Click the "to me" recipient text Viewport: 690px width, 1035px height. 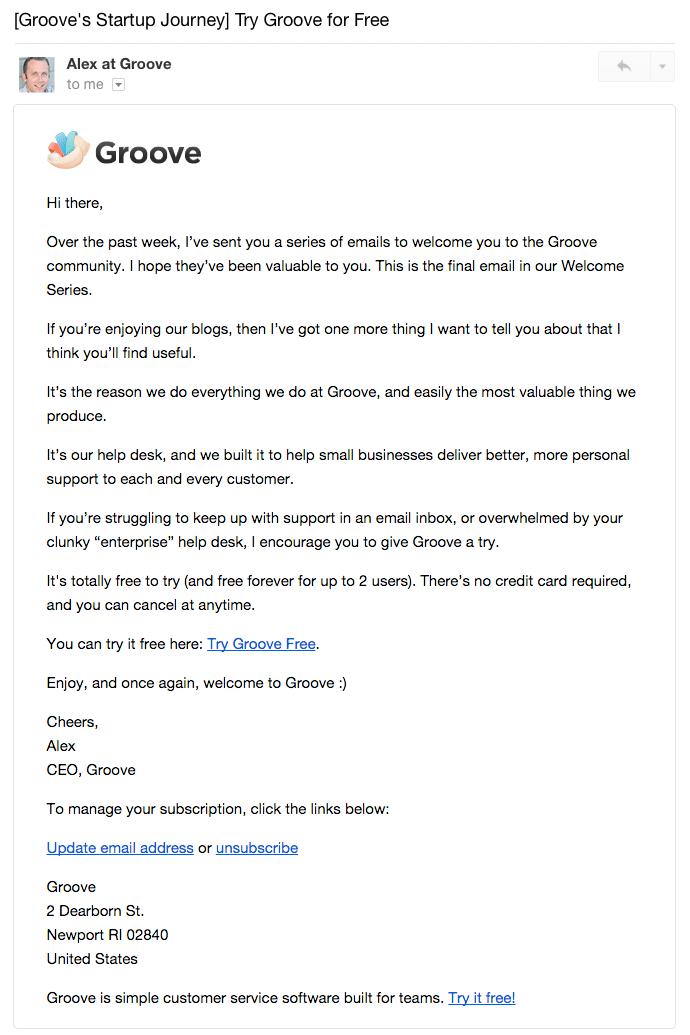click(85, 85)
